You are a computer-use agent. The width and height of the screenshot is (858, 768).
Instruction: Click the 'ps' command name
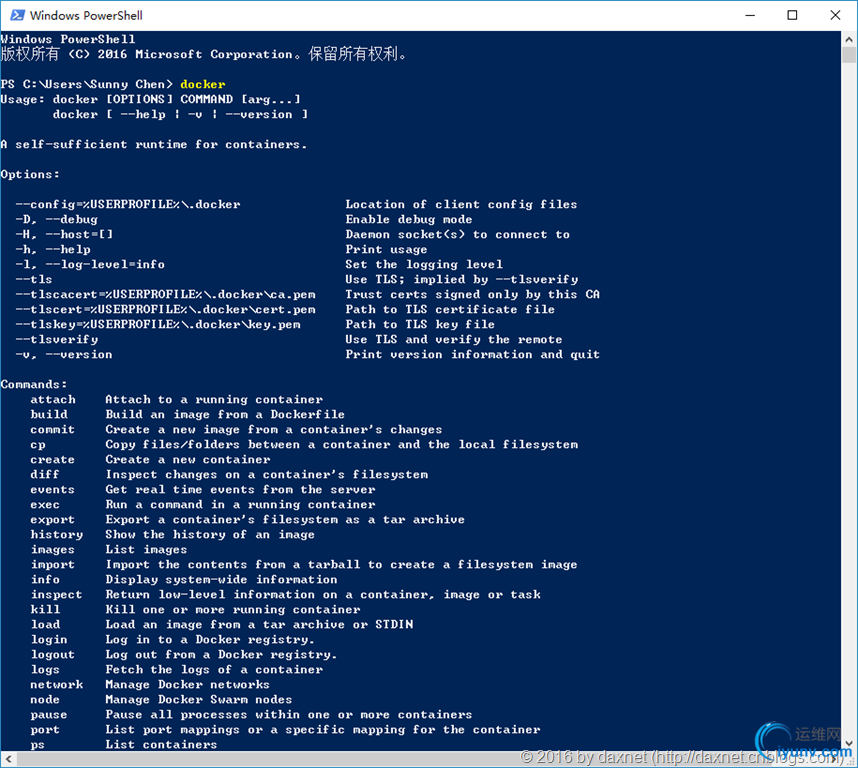tap(38, 745)
